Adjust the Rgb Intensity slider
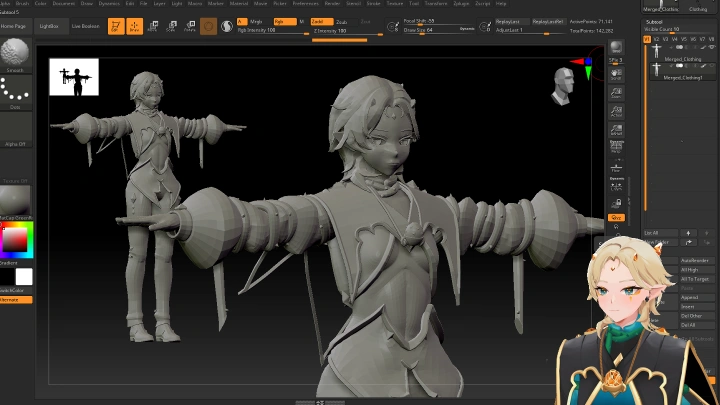The image size is (720, 405). pos(273,30)
